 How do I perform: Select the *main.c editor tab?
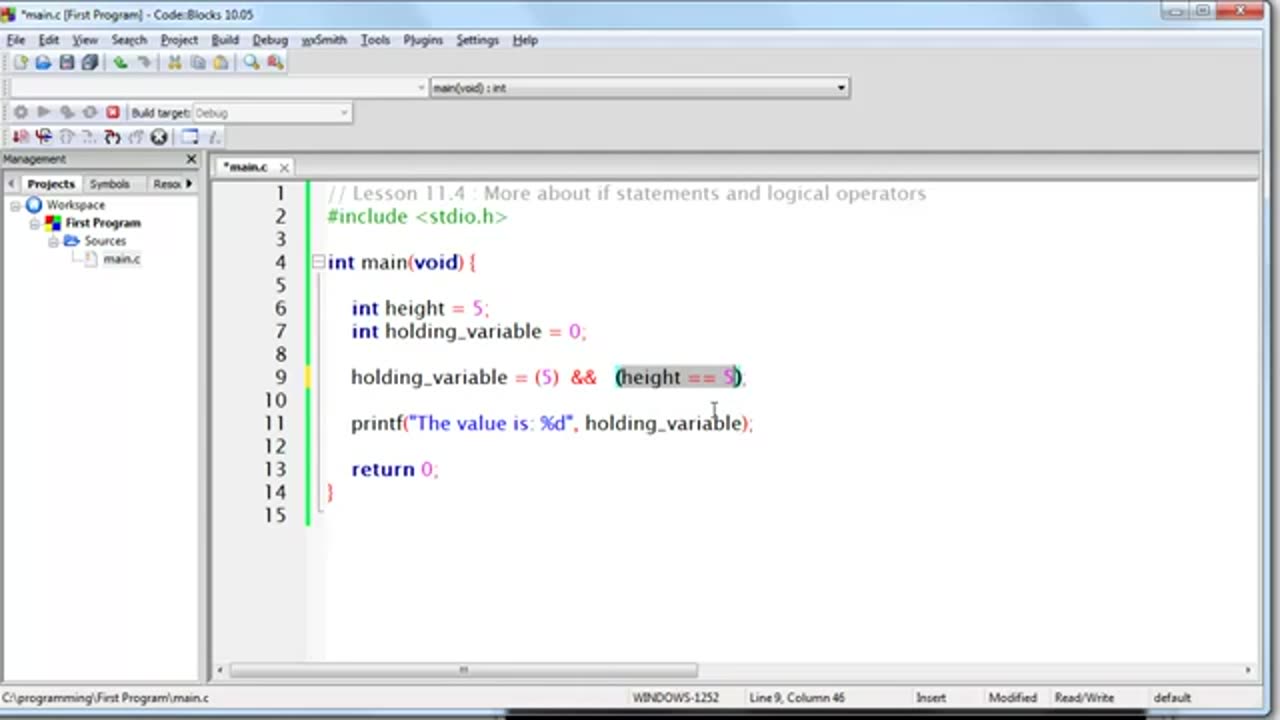245,167
